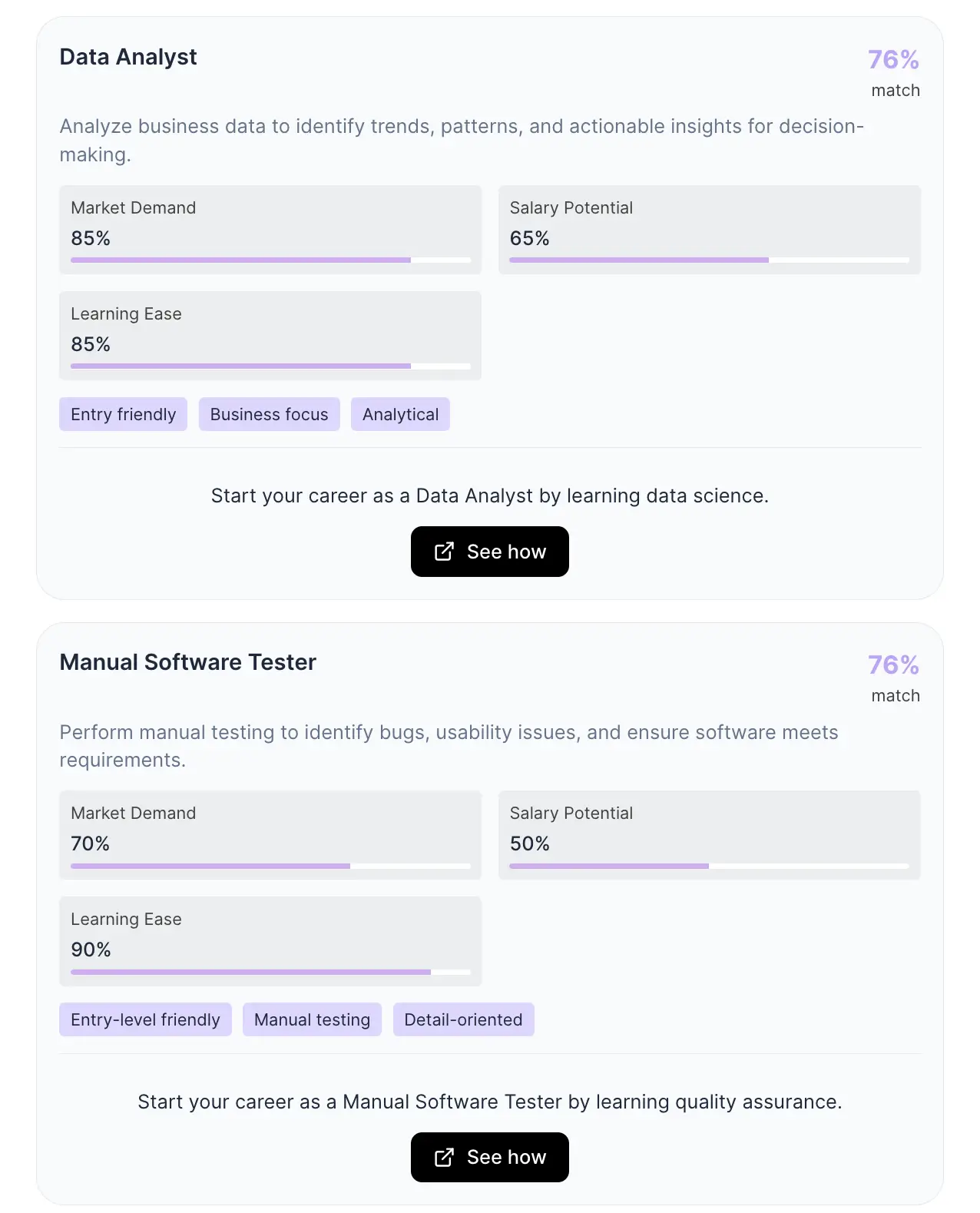980x1213 pixels.
Task: Click Manual Software Tester's Market Demand progress bar
Action: [x=270, y=866]
